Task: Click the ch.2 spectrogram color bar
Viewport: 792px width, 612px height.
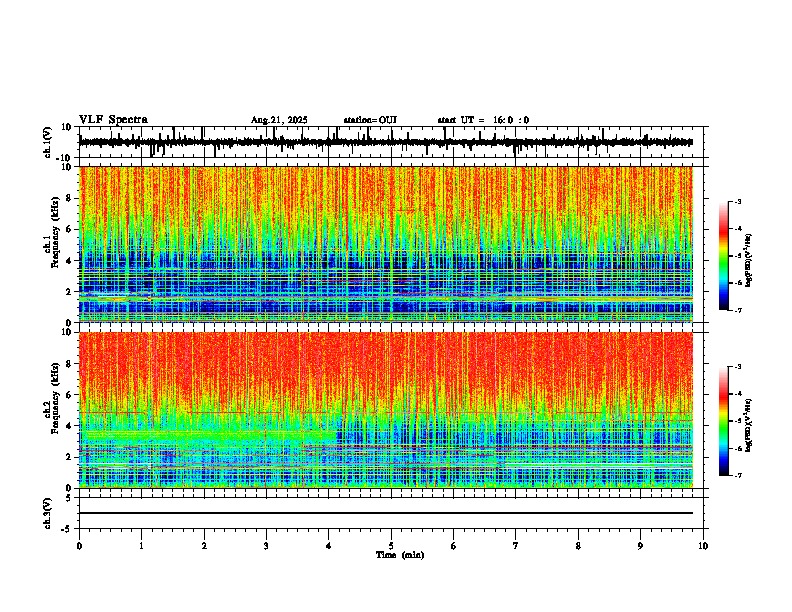Action: (724, 421)
